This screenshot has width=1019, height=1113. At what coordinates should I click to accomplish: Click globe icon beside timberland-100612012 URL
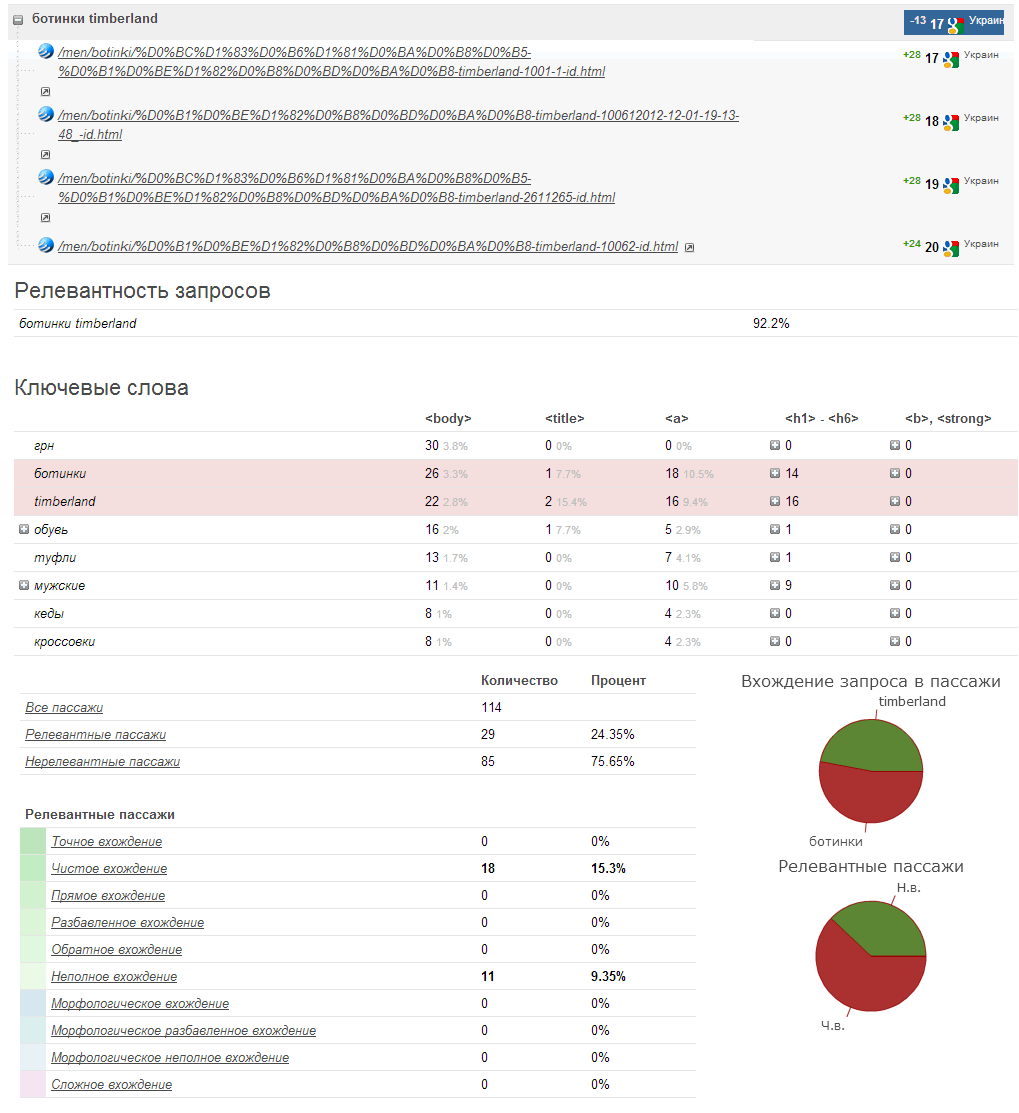point(46,114)
